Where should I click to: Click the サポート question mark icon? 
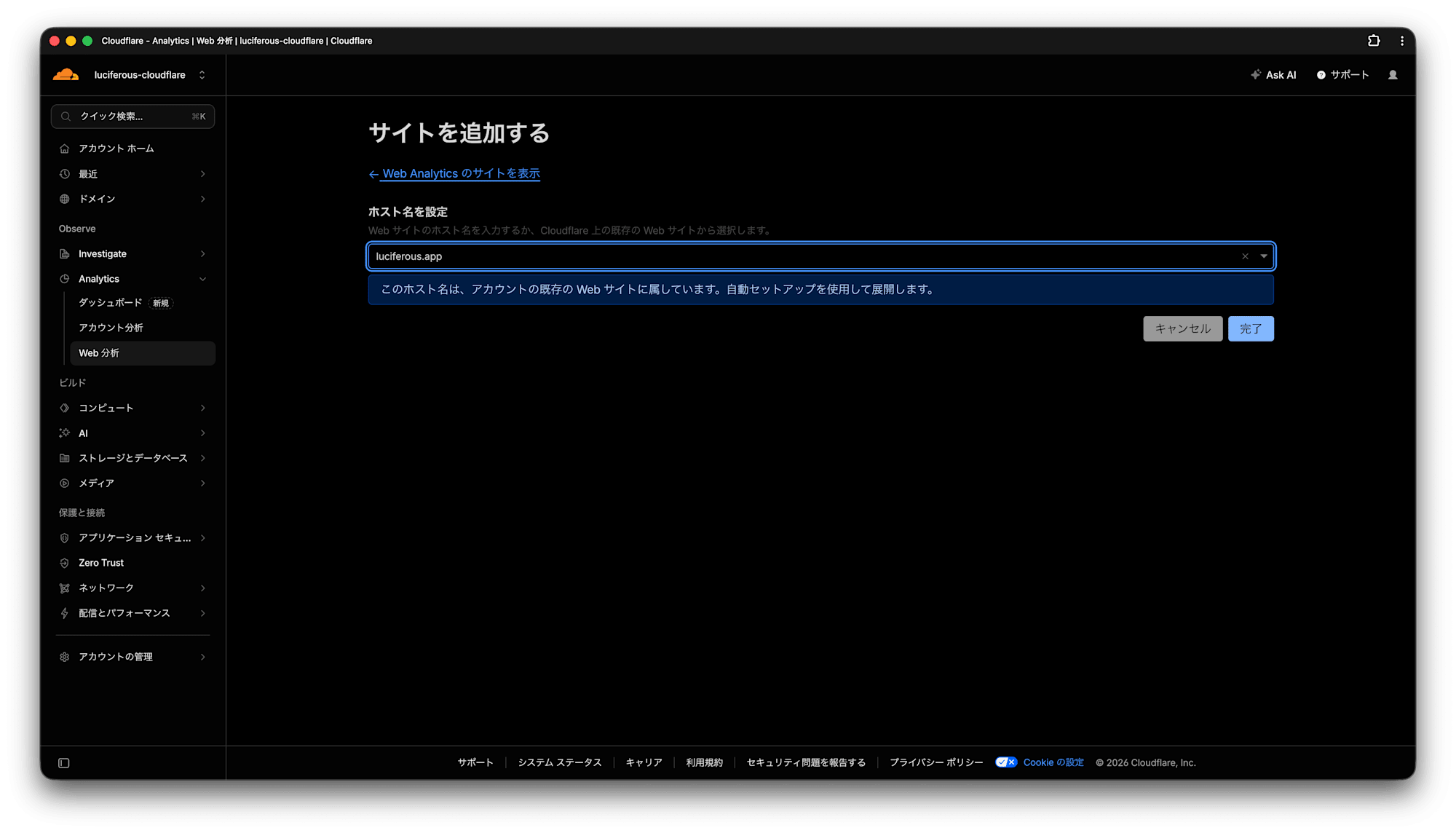[1321, 75]
